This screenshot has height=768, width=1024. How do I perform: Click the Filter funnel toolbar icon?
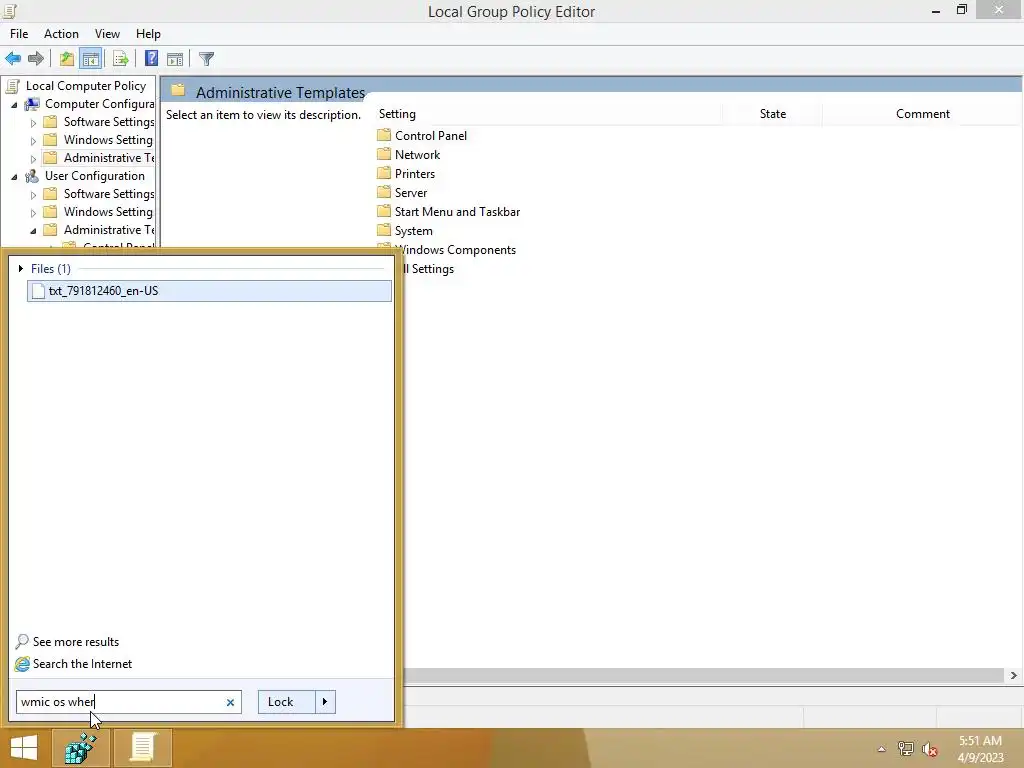tap(206, 59)
